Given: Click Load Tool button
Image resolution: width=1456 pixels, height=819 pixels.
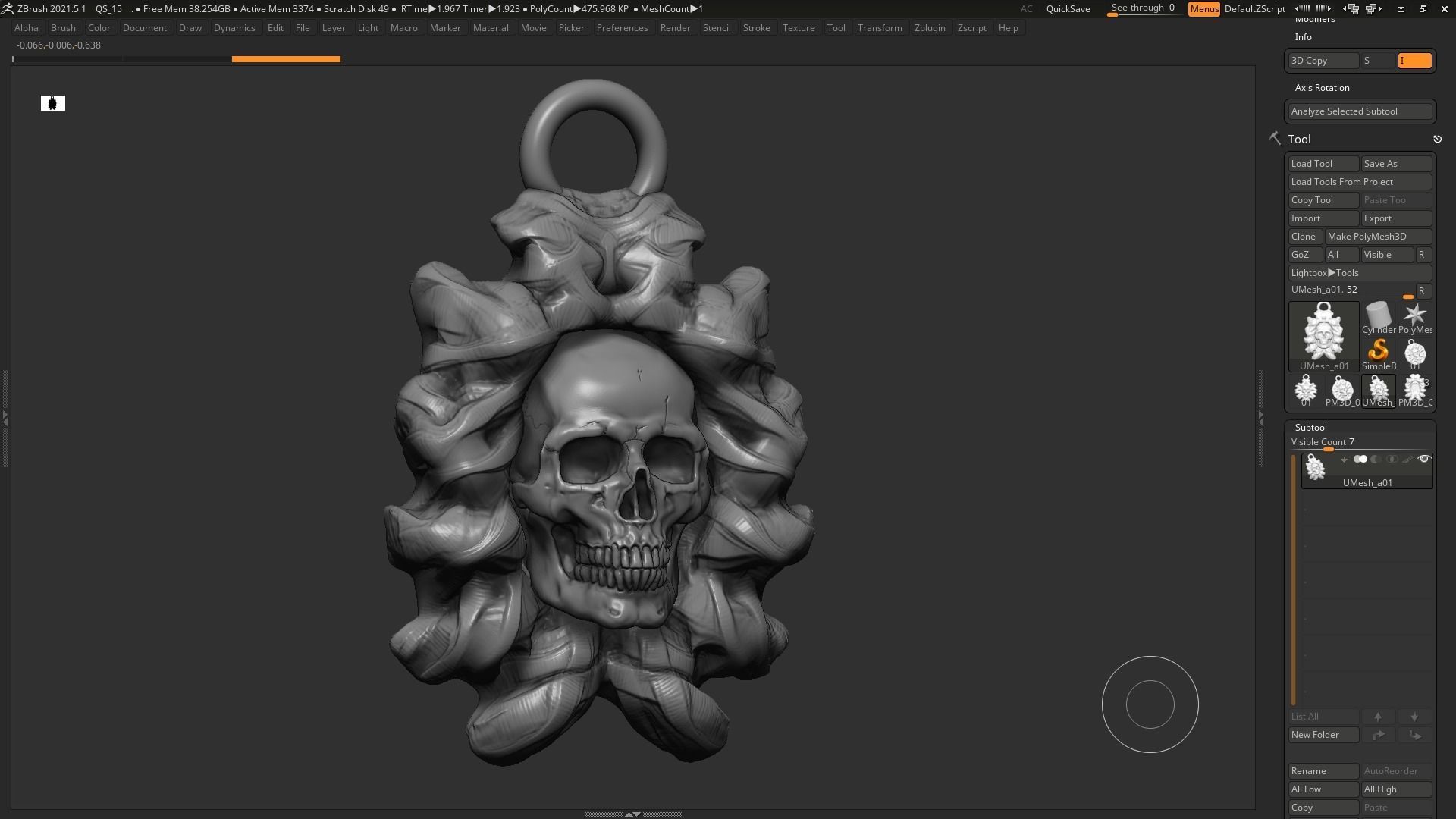Looking at the screenshot, I should click(1323, 164).
